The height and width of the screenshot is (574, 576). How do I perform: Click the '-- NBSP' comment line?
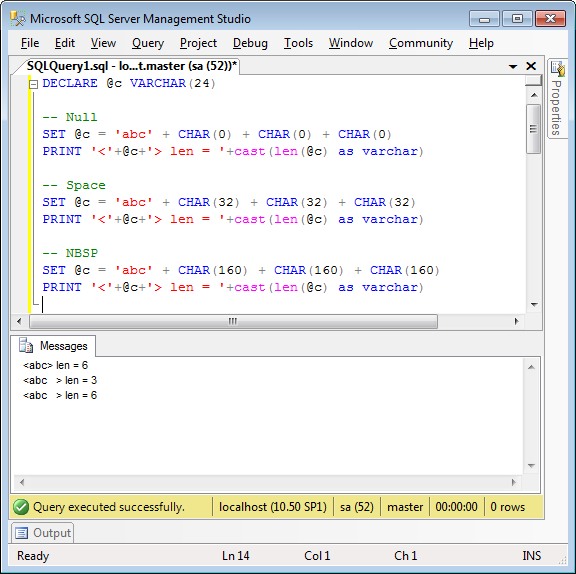click(70, 253)
